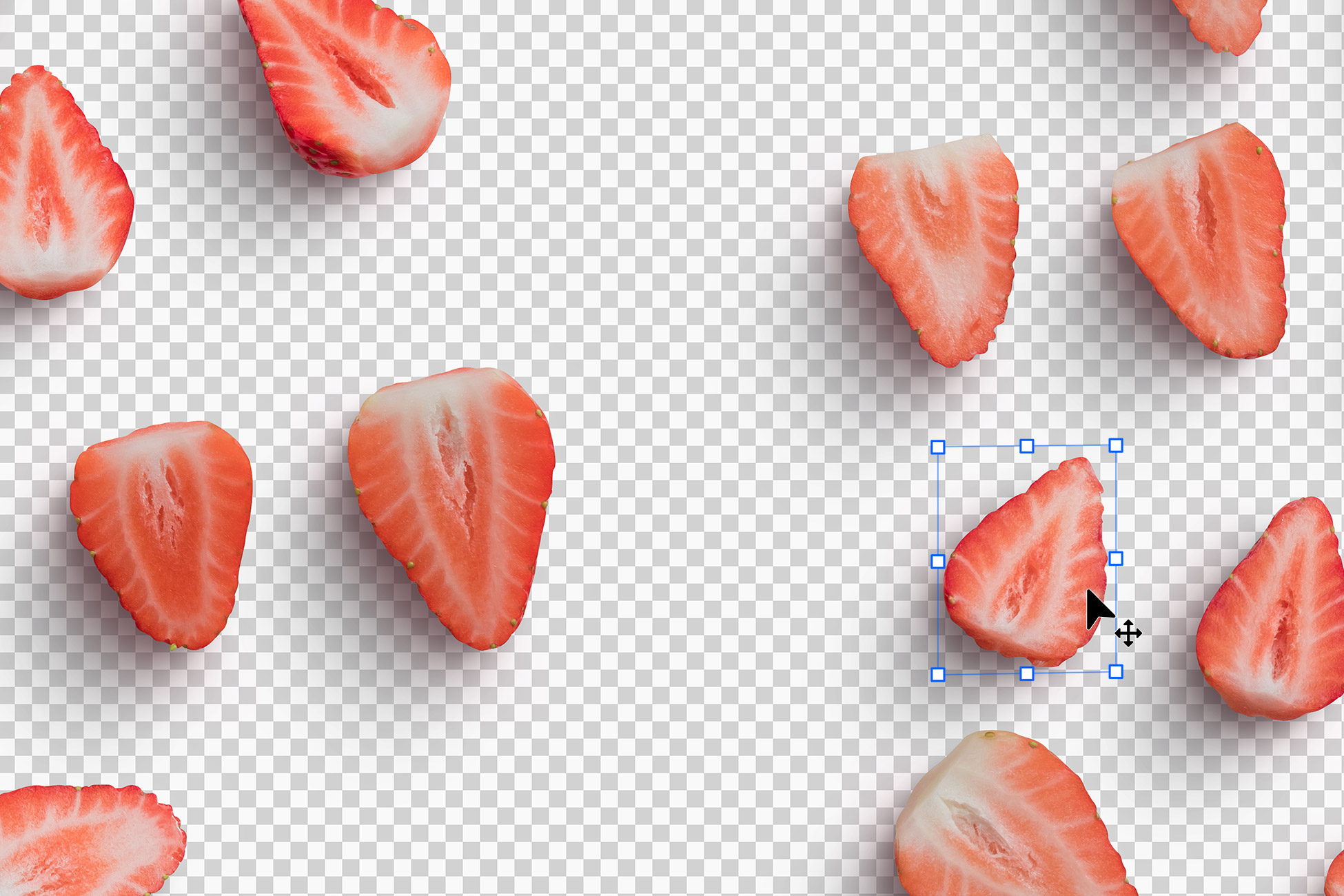Click the bottom-center handle of the selection box
1344x896 pixels.
click(x=1026, y=673)
